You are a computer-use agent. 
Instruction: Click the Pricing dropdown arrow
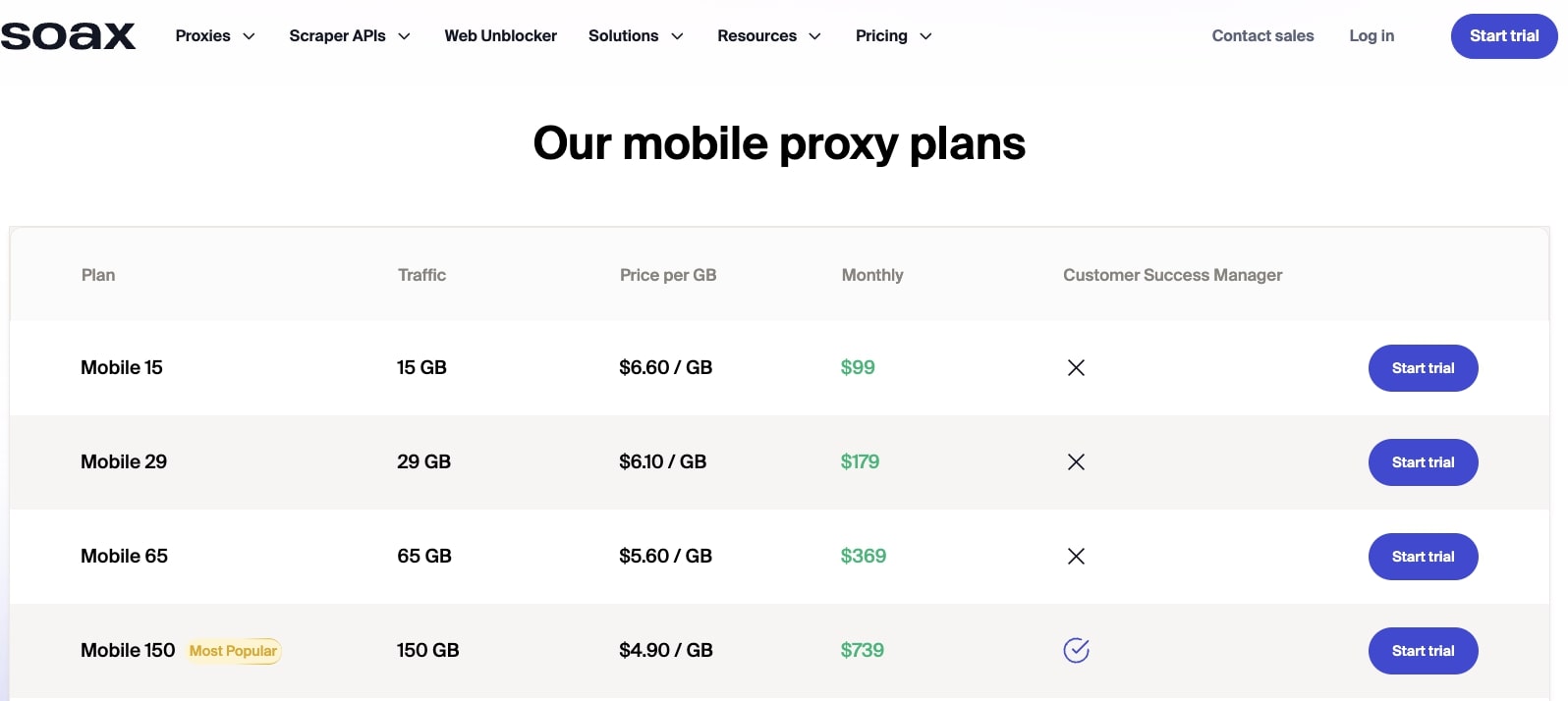(x=925, y=36)
